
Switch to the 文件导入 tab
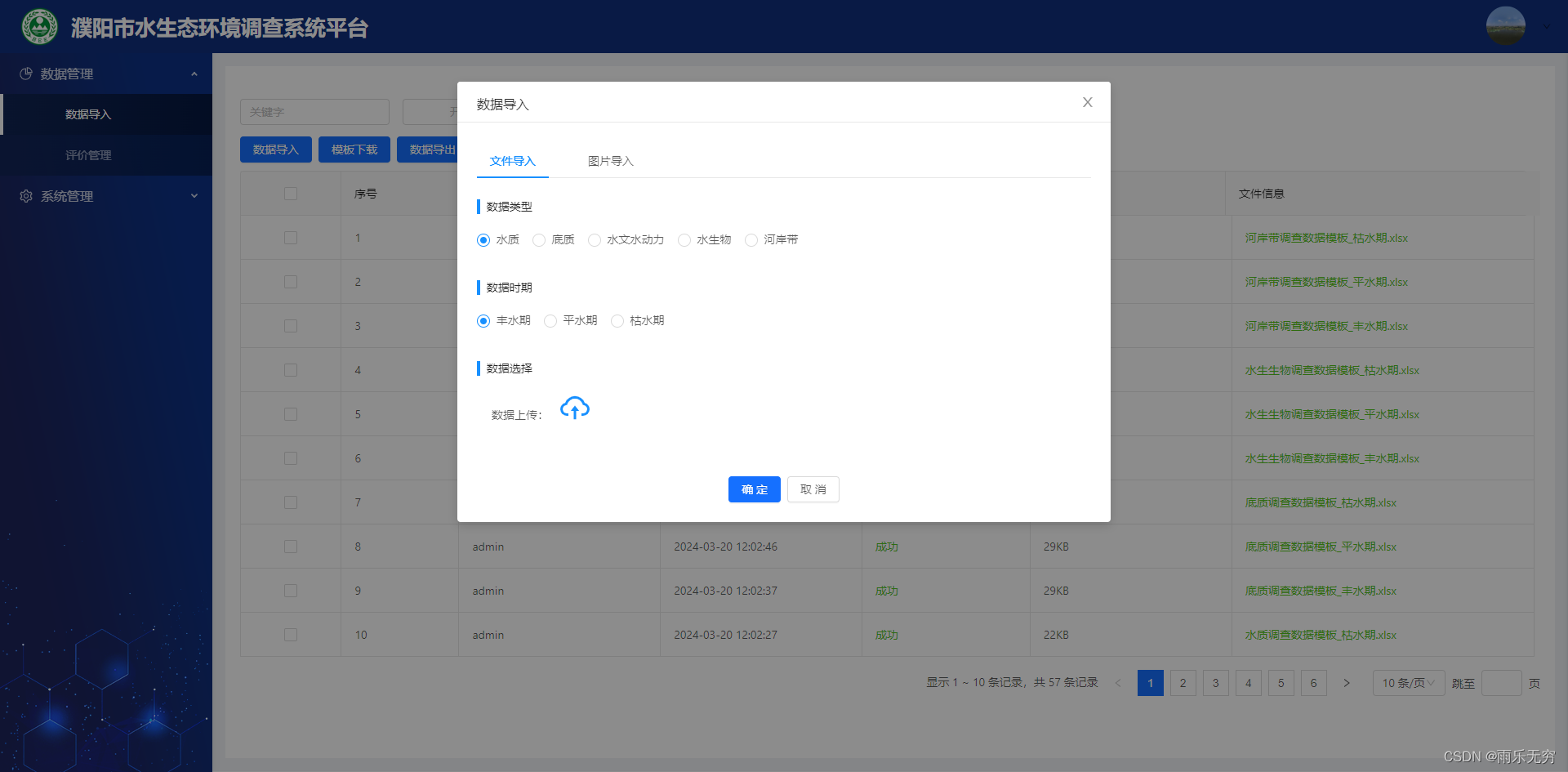coord(513,161)
